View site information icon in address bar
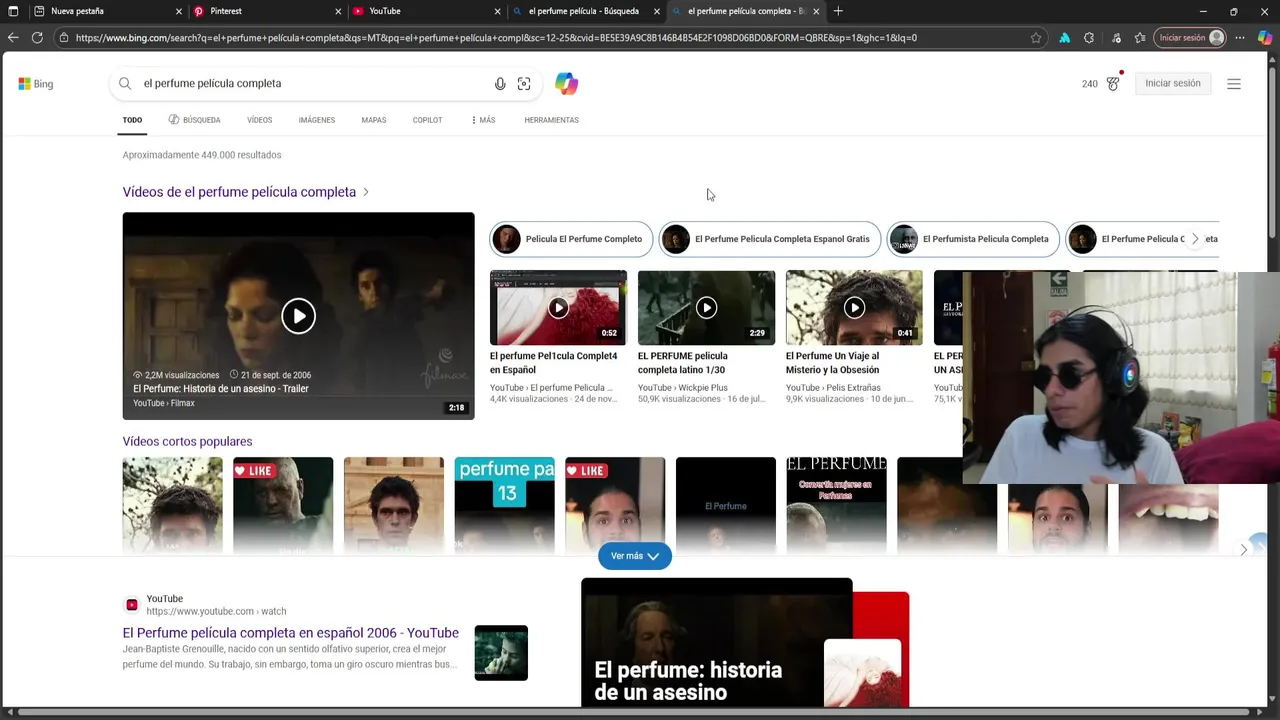Screen dimensions: 1280x720 [x=64, y=38]
